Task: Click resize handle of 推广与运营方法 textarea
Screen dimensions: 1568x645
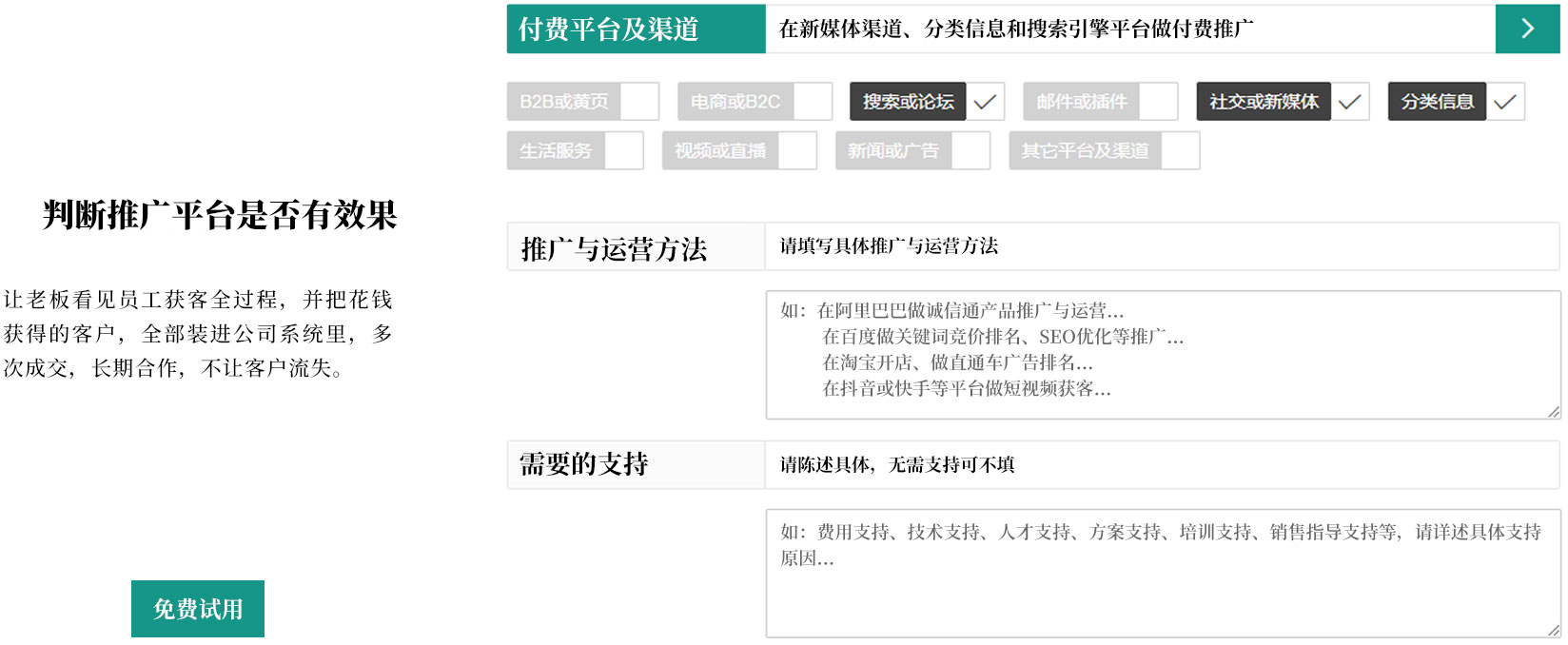Action: (x=1553, y=412)
